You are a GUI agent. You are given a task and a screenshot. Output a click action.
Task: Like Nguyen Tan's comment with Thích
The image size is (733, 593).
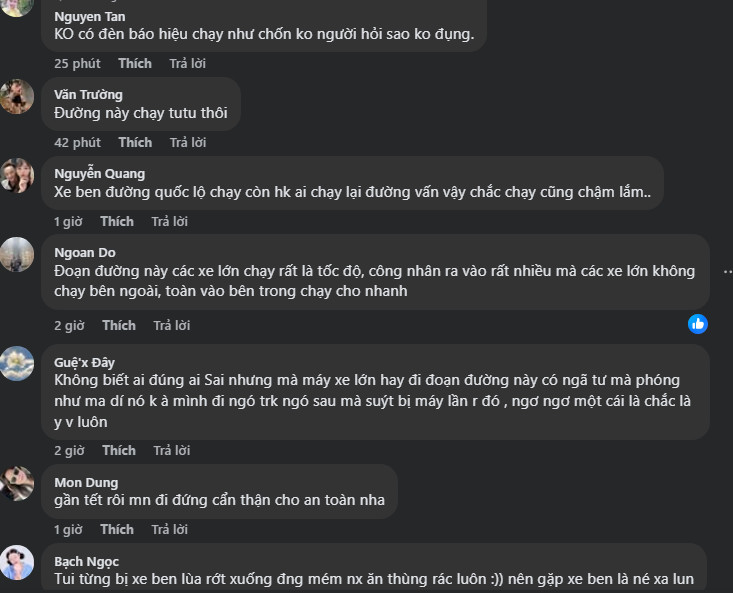click(x=135, y=63)
